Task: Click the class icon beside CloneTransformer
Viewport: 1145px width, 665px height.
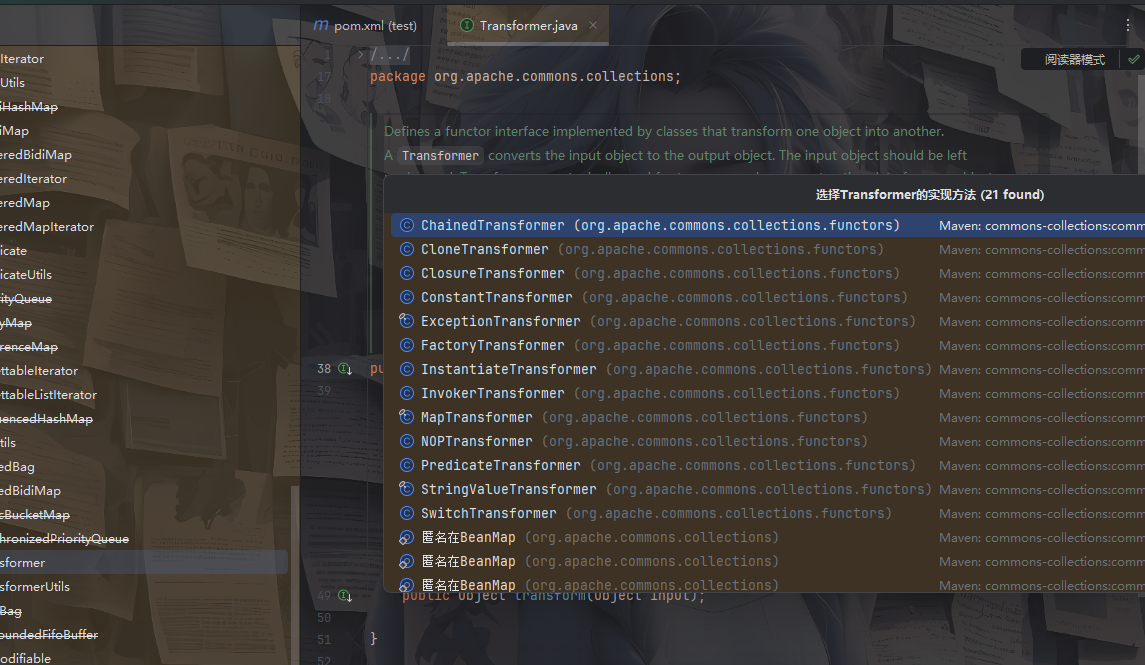Action: coord(407,250)
